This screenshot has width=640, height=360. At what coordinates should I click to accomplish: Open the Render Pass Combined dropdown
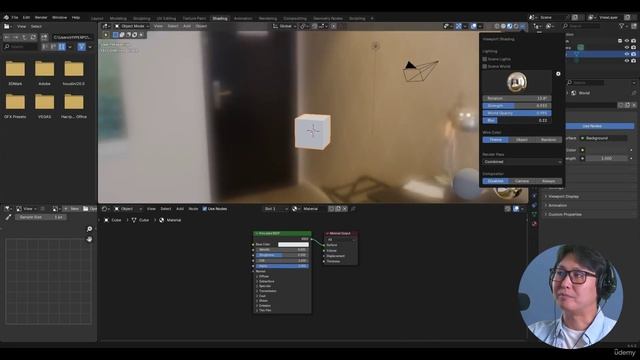click(x=522, y=162)
